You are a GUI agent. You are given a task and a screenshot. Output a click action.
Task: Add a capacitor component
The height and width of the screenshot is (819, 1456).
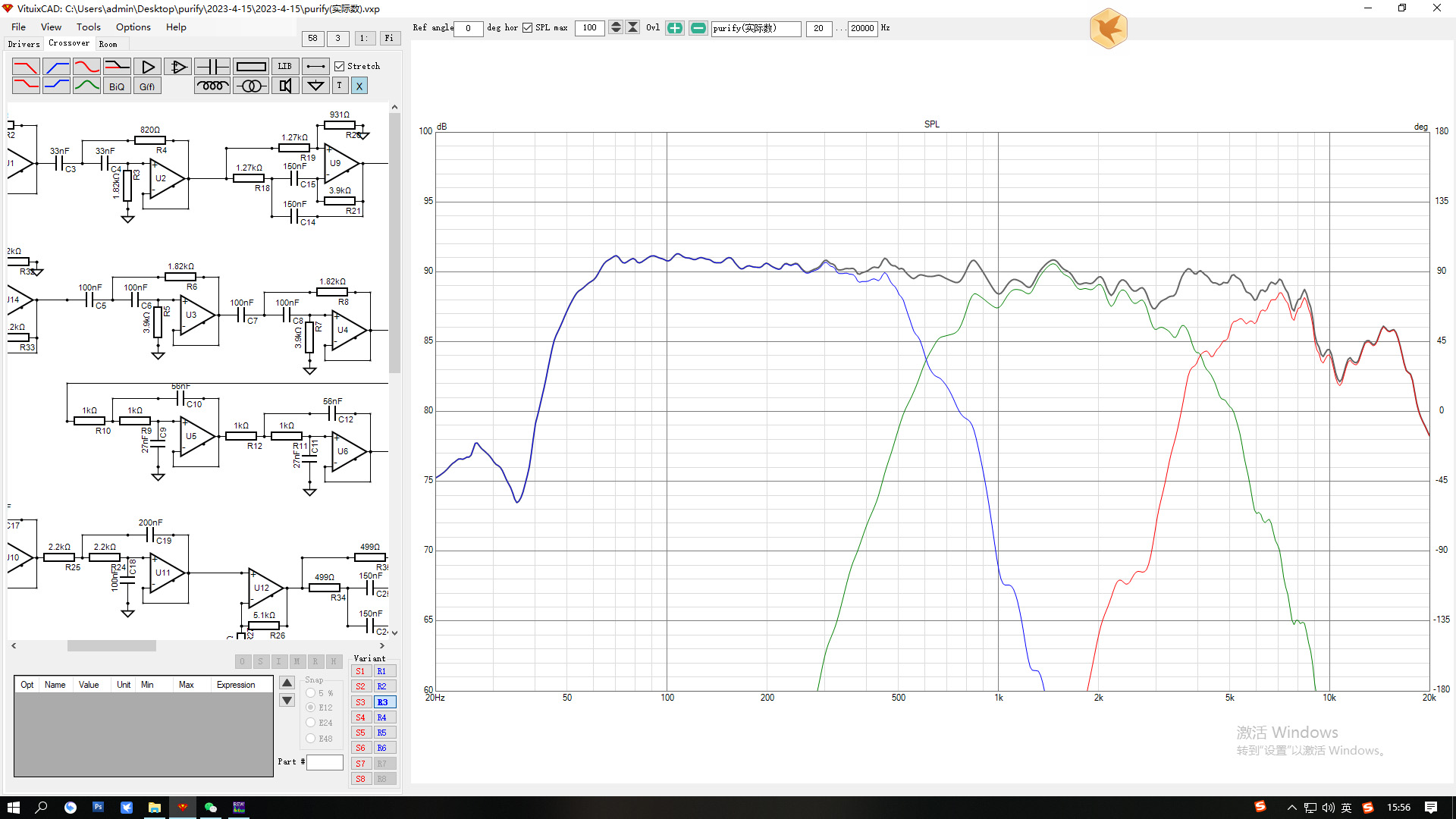pos(212,67)
